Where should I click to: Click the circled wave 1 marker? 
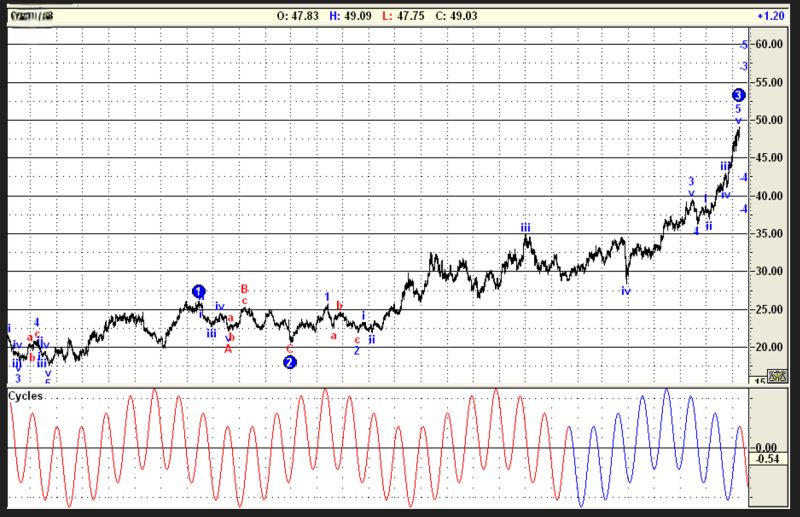coord(198,291)
